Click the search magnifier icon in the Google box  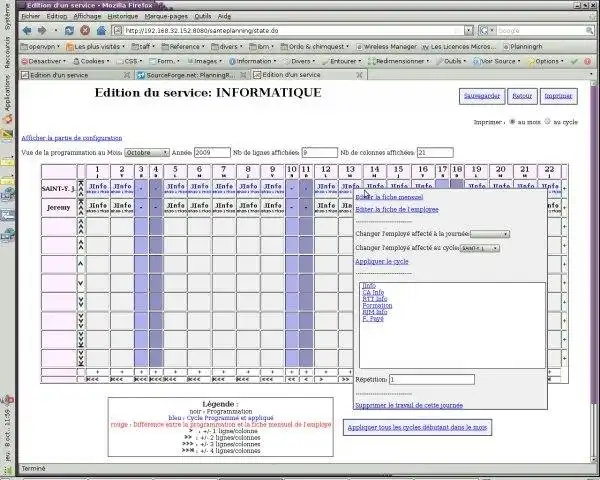pos(589,30)
